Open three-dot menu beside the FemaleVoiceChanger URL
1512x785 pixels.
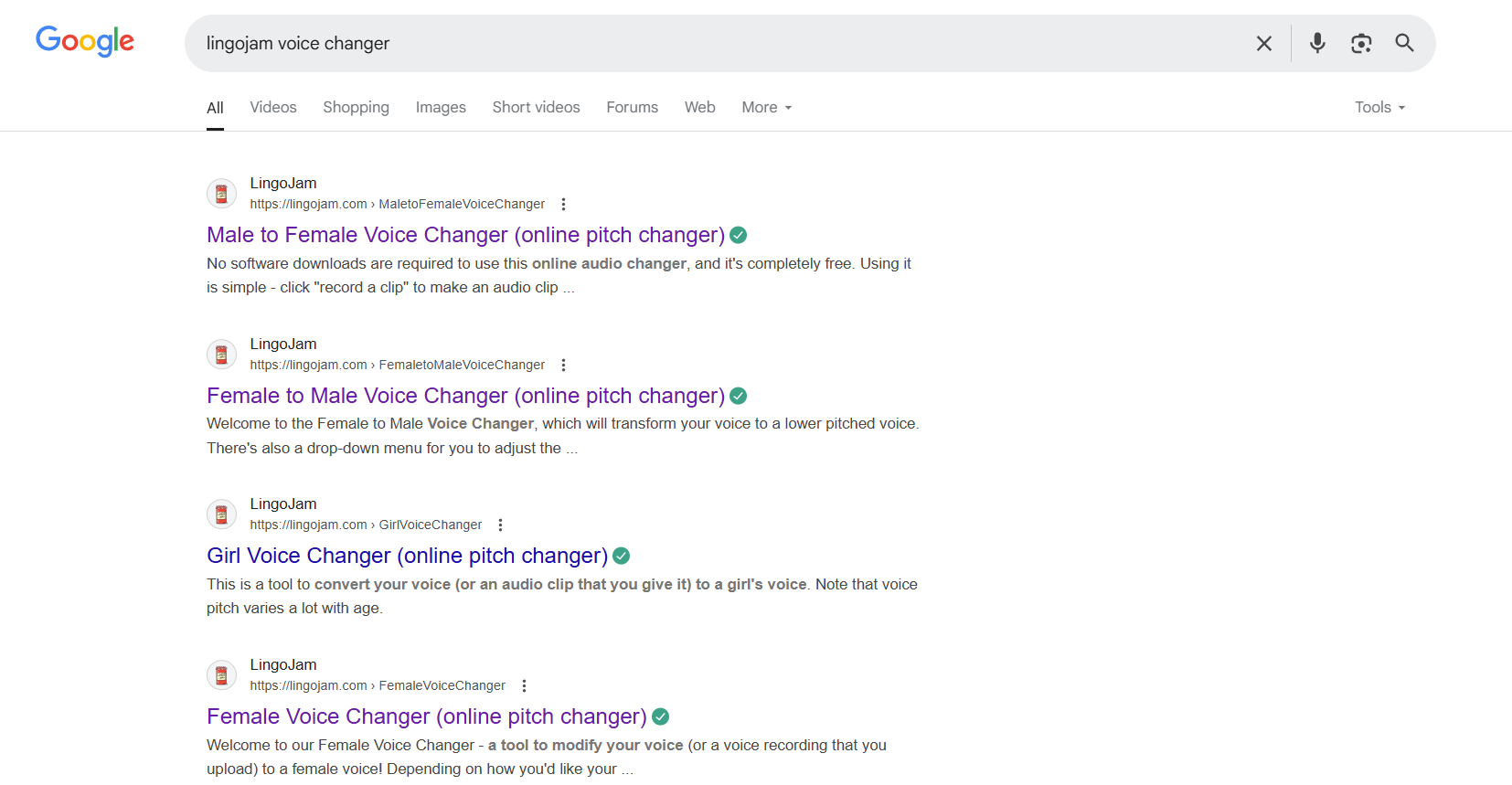524,686
